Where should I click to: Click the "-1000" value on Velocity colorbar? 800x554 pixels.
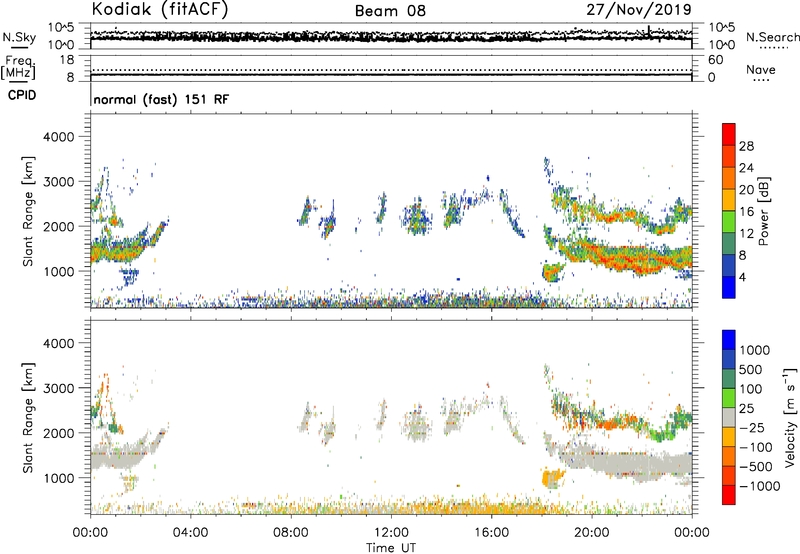coord(760,486)
